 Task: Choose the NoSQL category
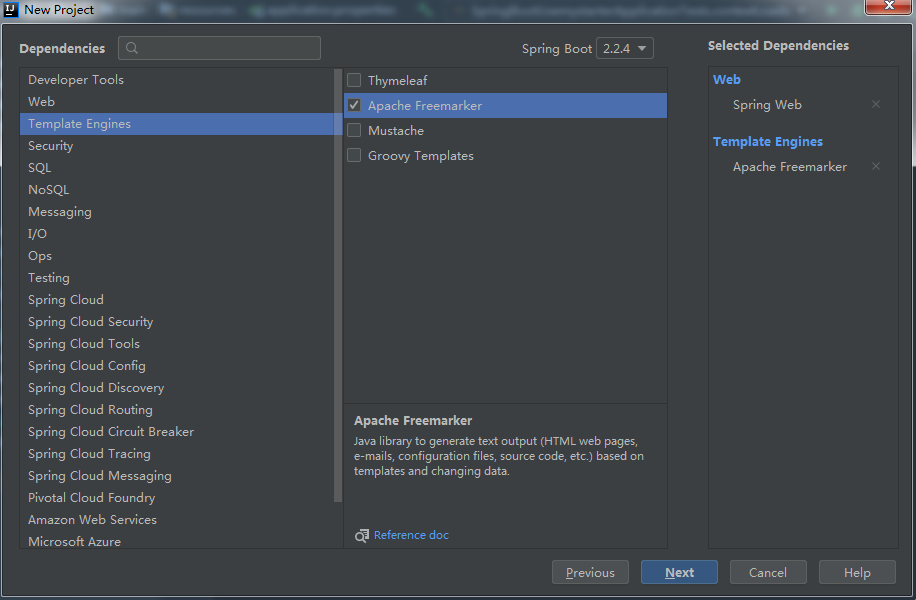click(49, 190)
